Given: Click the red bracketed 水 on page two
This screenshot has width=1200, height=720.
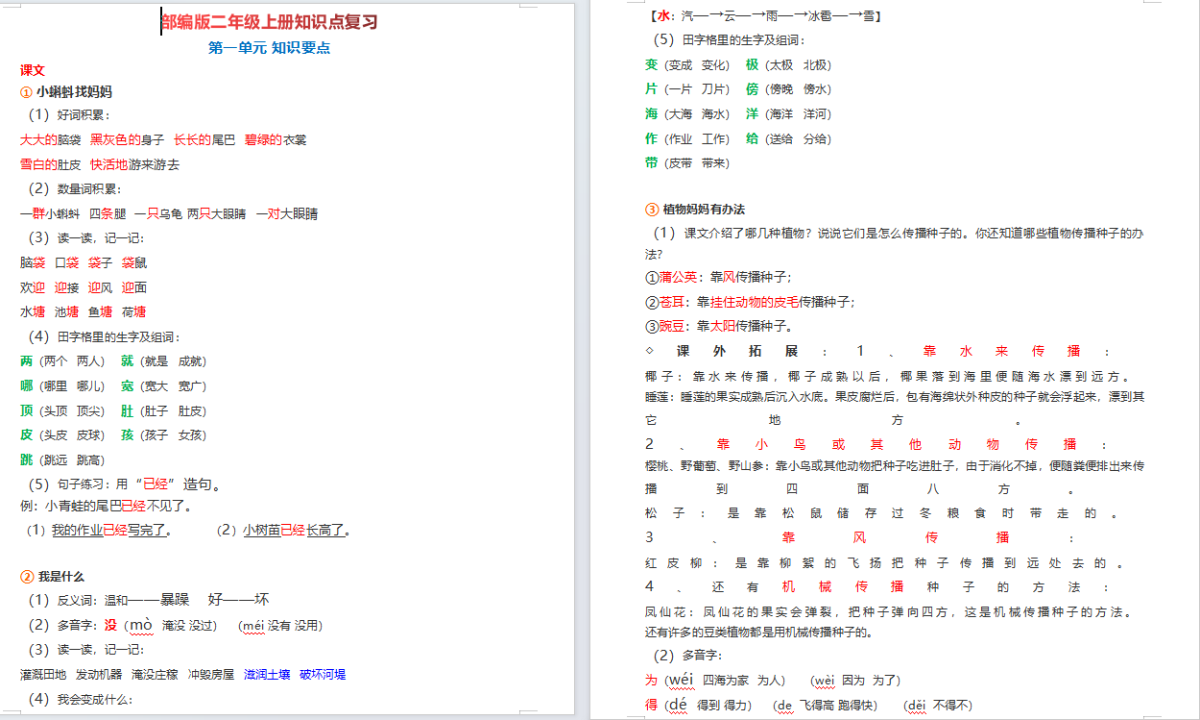Looking at the screenshot, I should pyautogui.click(x=665, y=16).
